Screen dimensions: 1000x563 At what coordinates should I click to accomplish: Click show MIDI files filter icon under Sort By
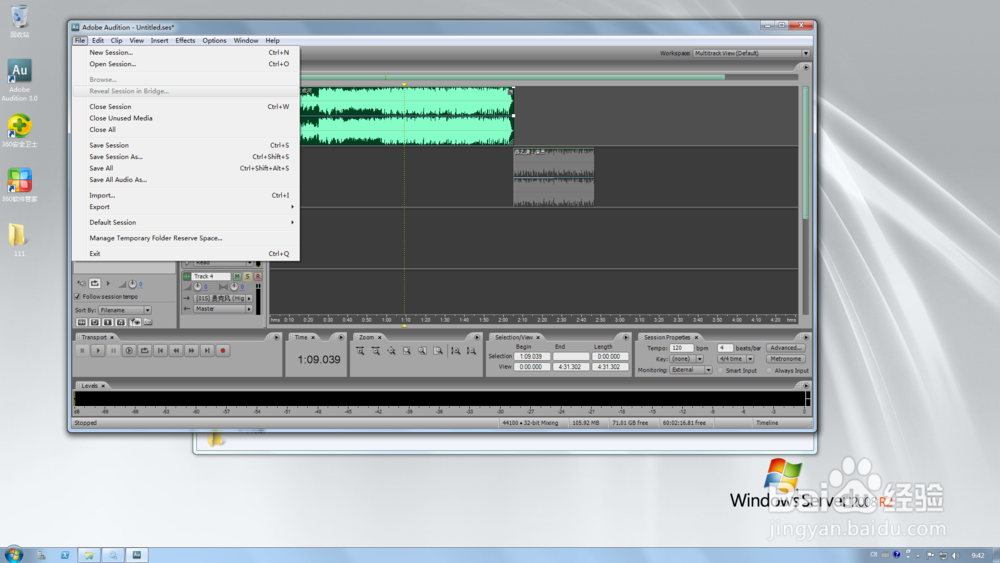coord(121,323)
